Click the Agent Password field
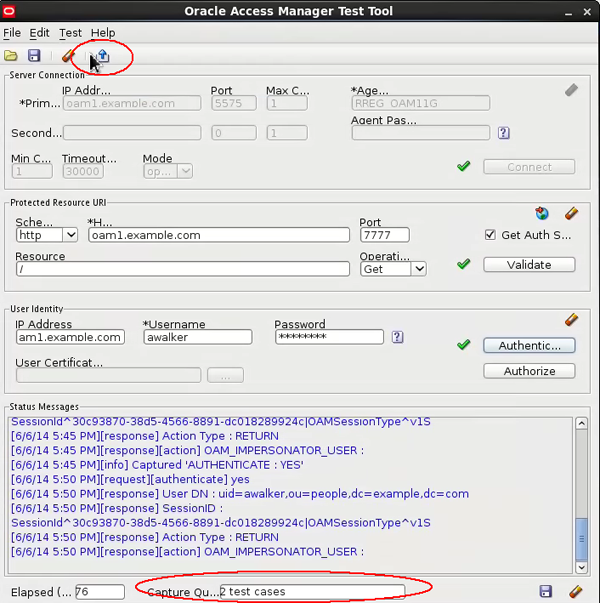Screen dimensions: 600x603 tap(420, 133)
